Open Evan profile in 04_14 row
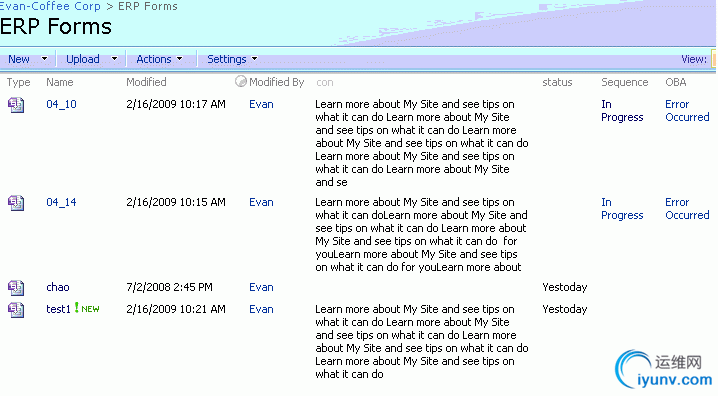 tap(261, 202)
